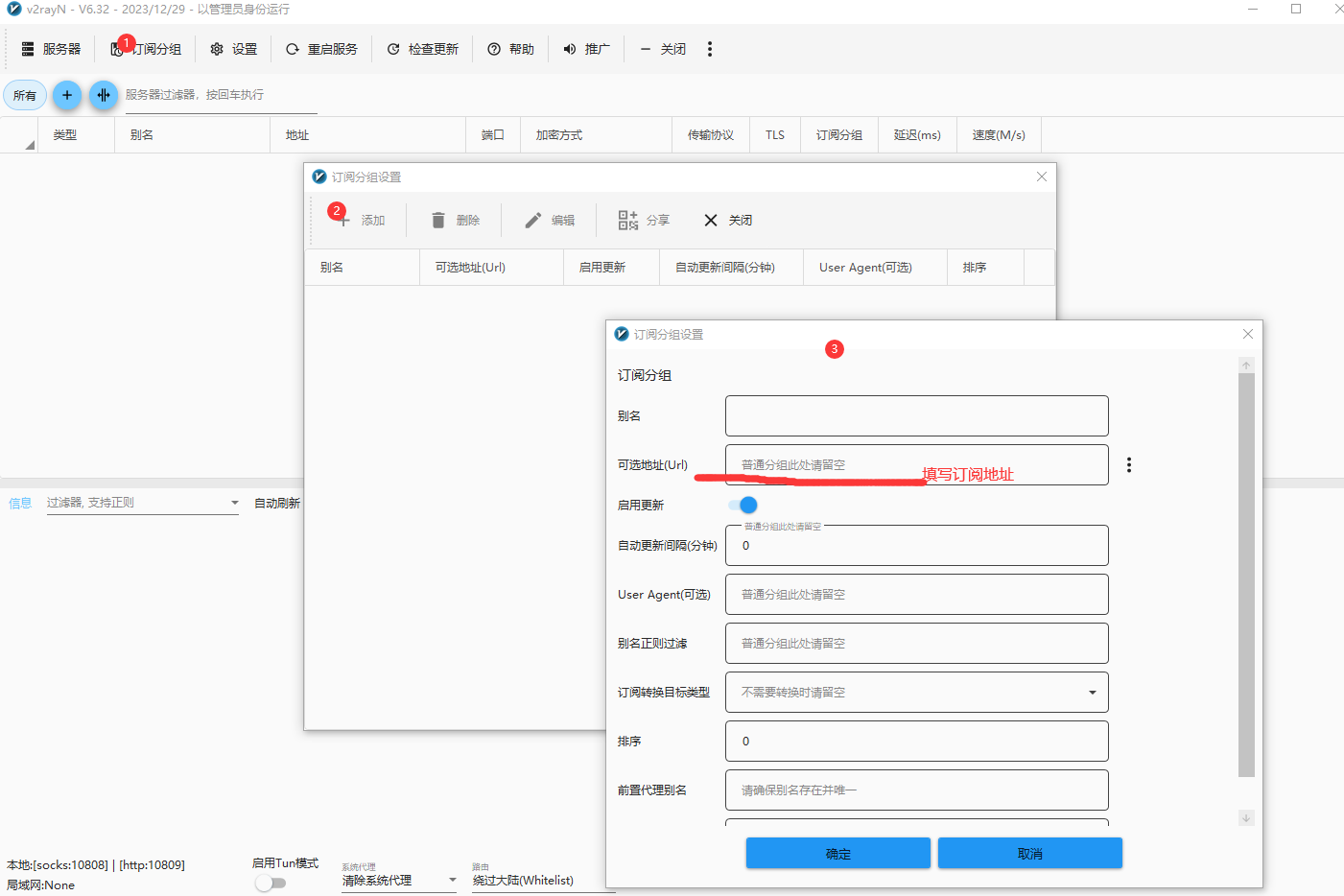Expand the 订阅转换目标类型 dropdown
Image resolution: width=1344 pixels, height=896 pixels.
tap(917, 693)
